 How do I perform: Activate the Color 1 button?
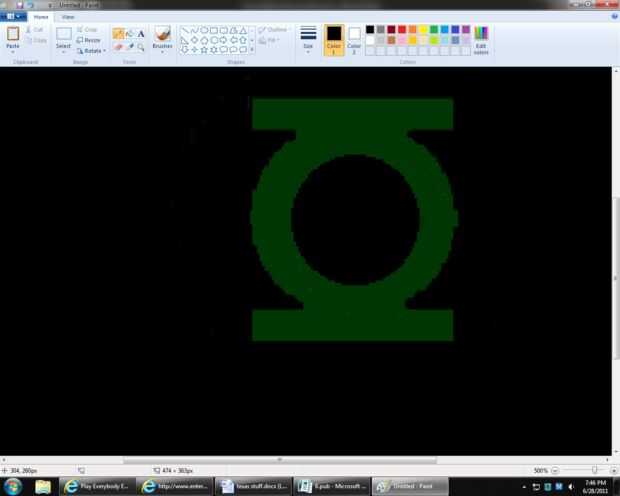tap(334, 40)
